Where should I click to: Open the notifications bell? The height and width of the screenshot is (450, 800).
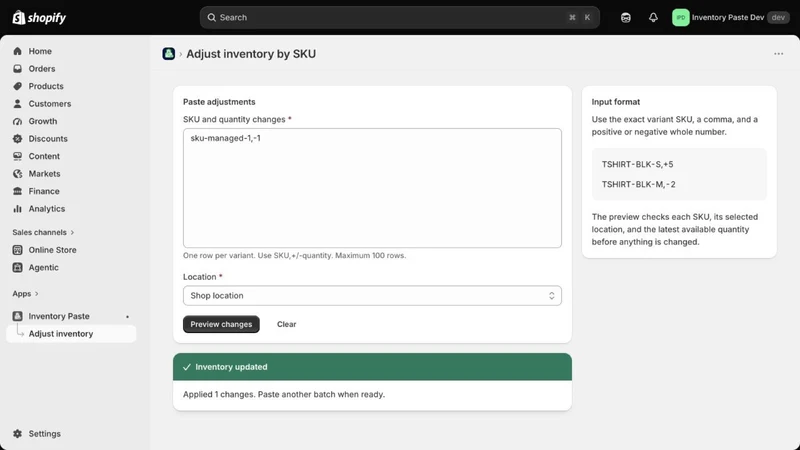click(653, 17)
